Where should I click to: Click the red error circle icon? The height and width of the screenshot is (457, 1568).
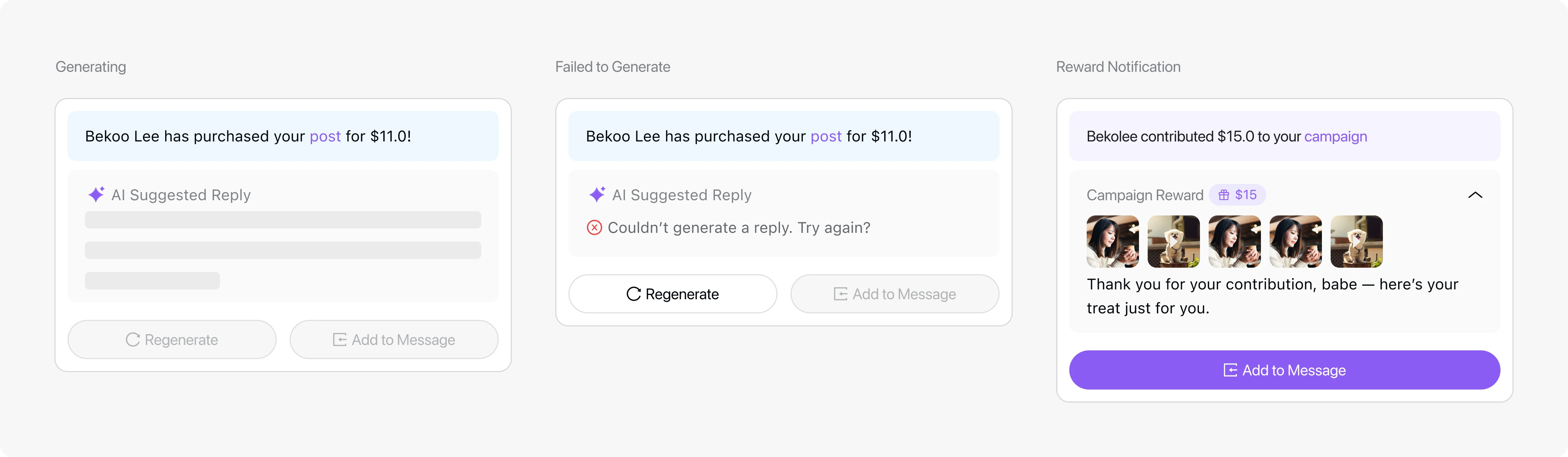click(594, 227)
